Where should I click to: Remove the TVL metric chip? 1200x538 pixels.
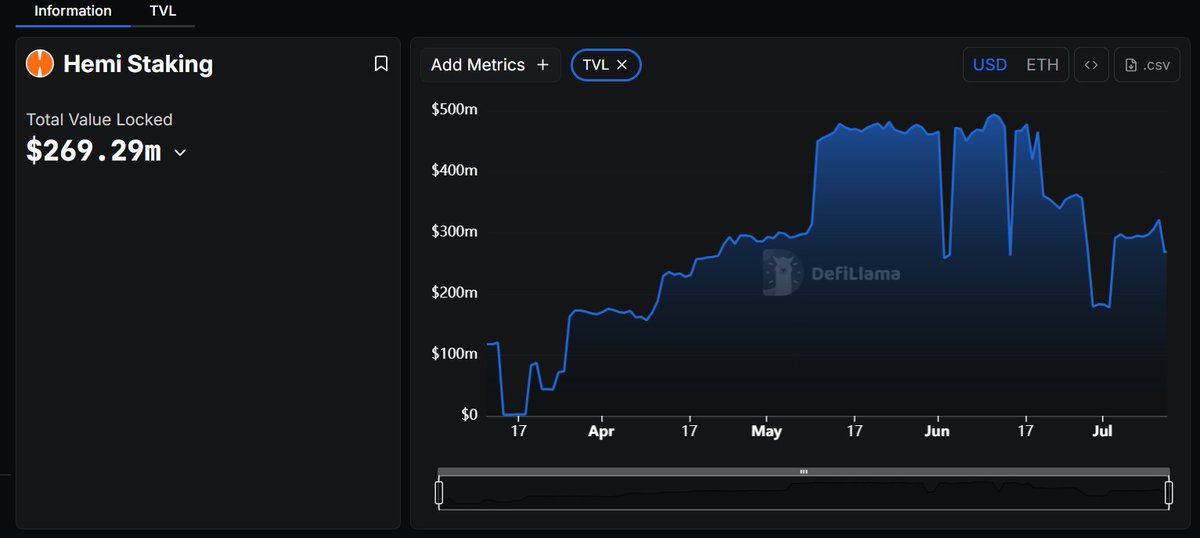coord(622,65)
